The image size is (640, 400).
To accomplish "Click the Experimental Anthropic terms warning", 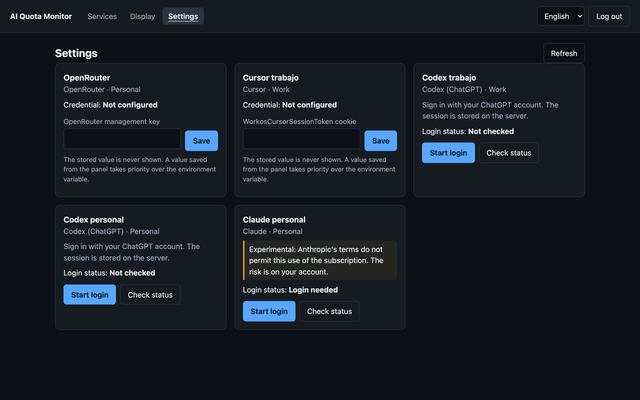I will (x=320, y=260).
